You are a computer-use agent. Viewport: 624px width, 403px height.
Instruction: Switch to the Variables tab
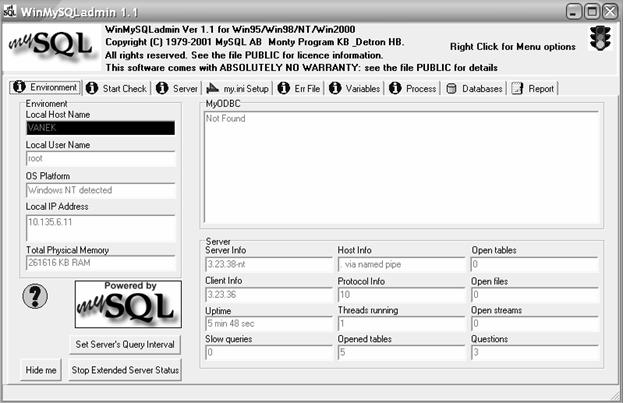click(x=355, y=88)
